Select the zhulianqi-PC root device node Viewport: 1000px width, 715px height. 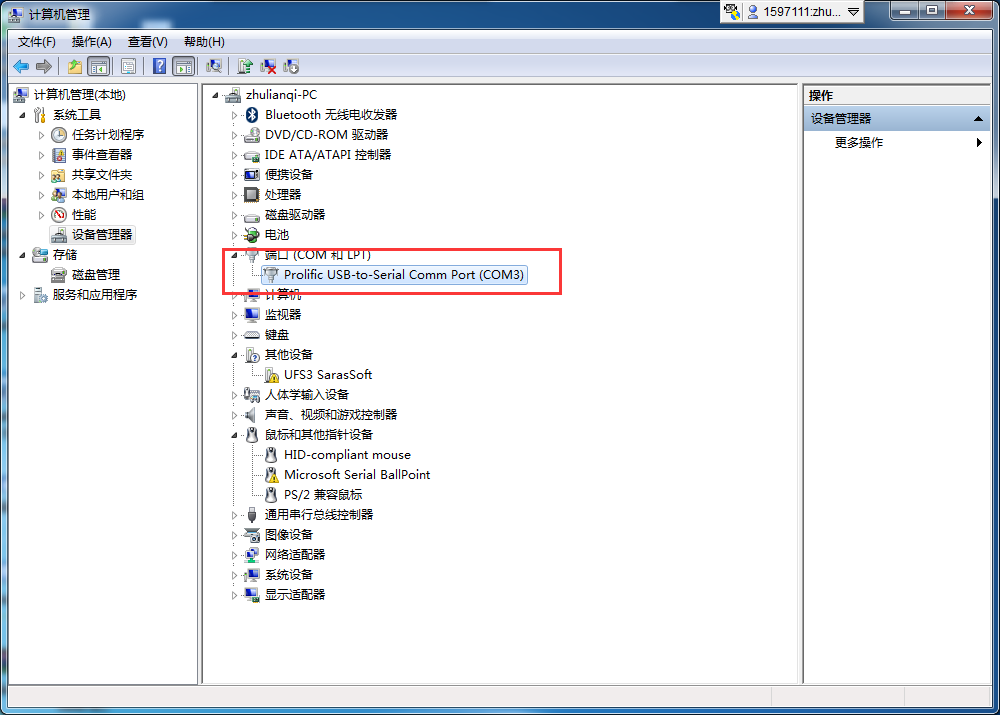point(281,95)
